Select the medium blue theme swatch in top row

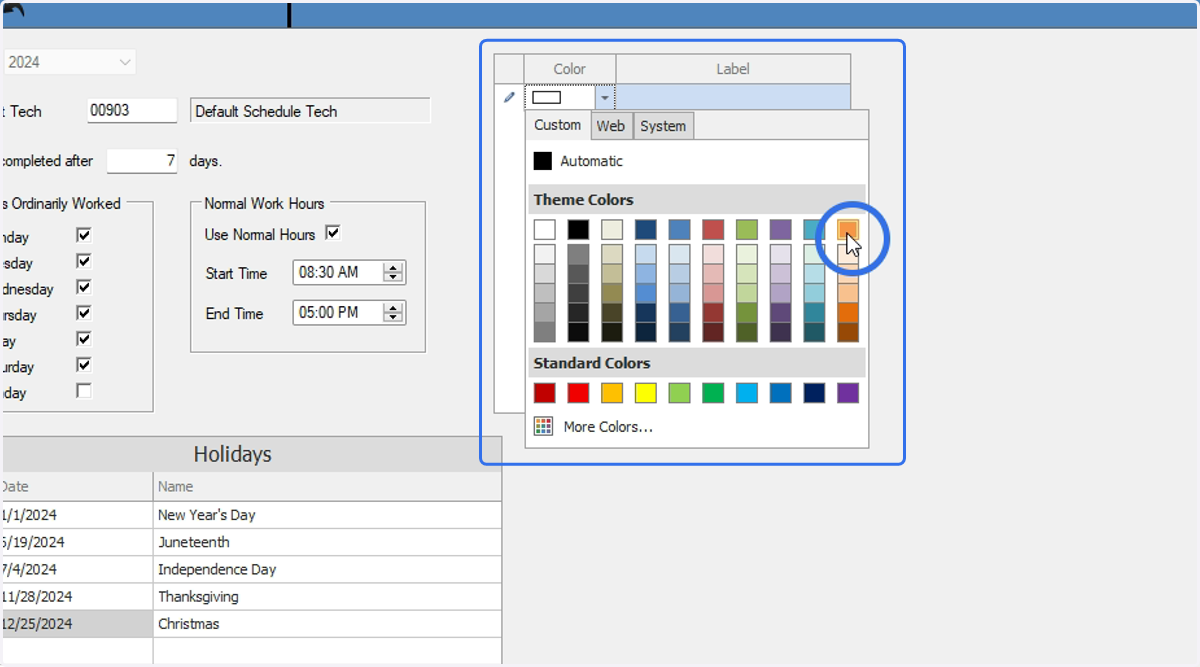pos(679,229)
